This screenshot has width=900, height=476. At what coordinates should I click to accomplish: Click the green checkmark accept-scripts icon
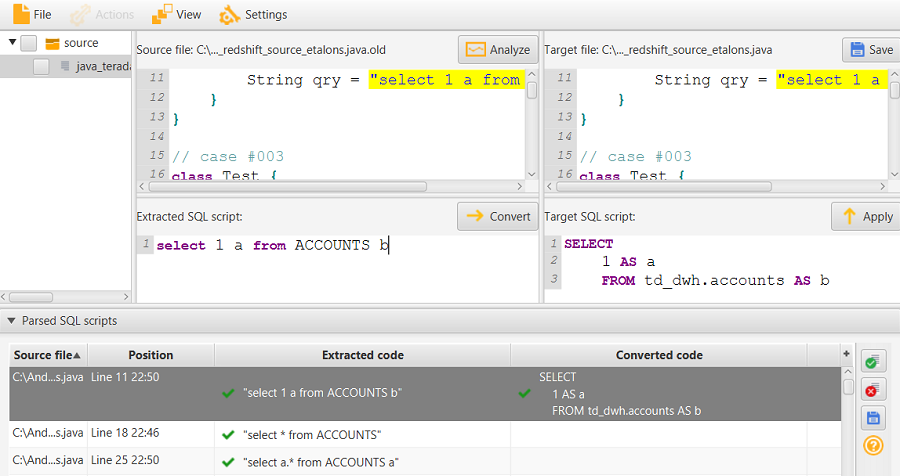pyautogui.click(x=873, y=363)
